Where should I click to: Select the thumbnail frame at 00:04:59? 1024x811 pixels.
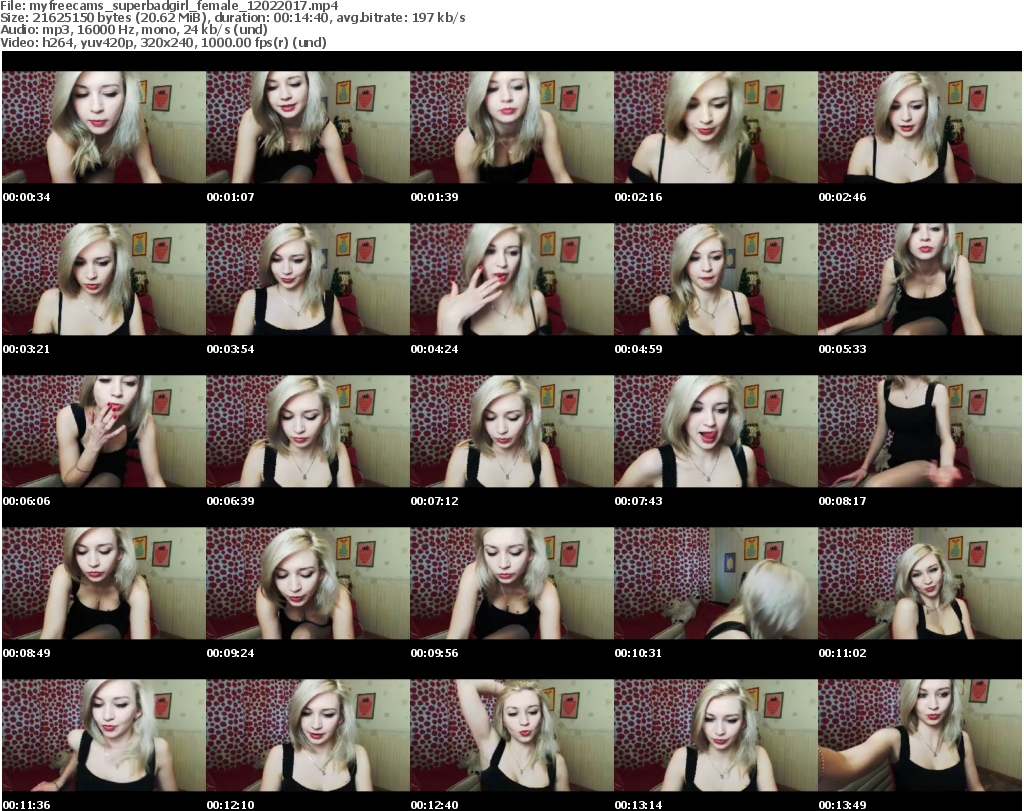point(716,279)
